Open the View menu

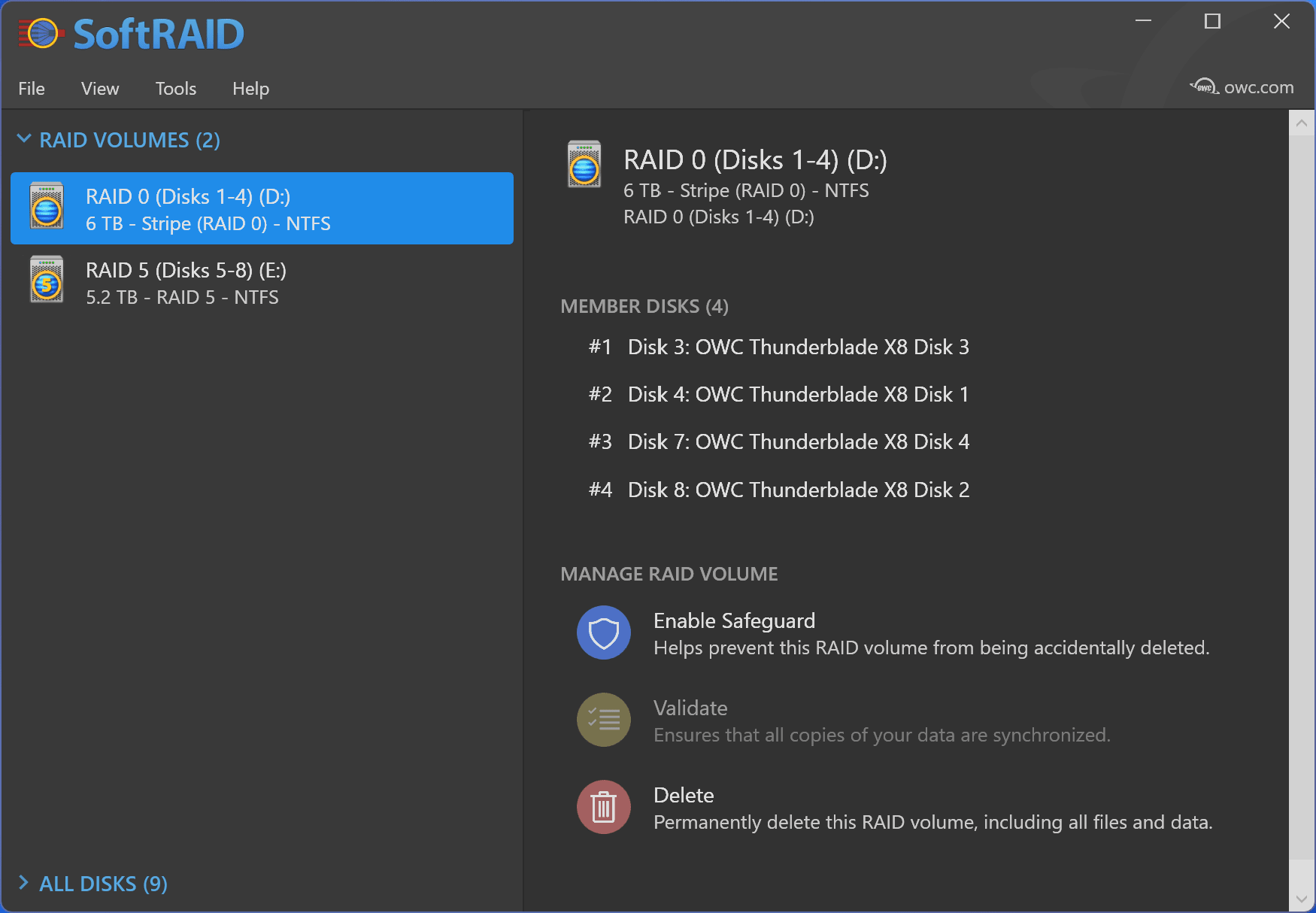click(100, 89)
